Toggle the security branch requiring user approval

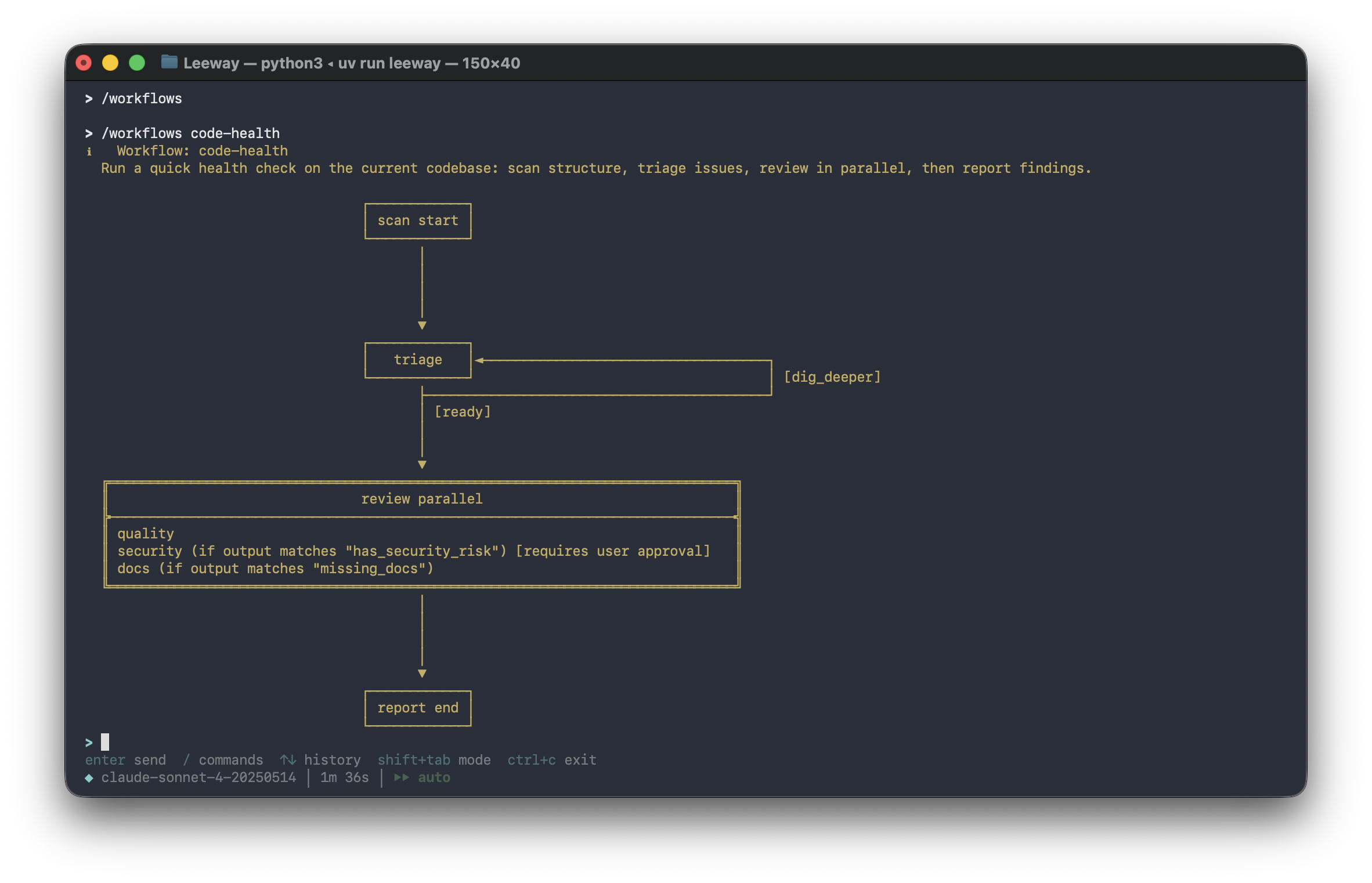pyautogui.click(x=413, y=551)
